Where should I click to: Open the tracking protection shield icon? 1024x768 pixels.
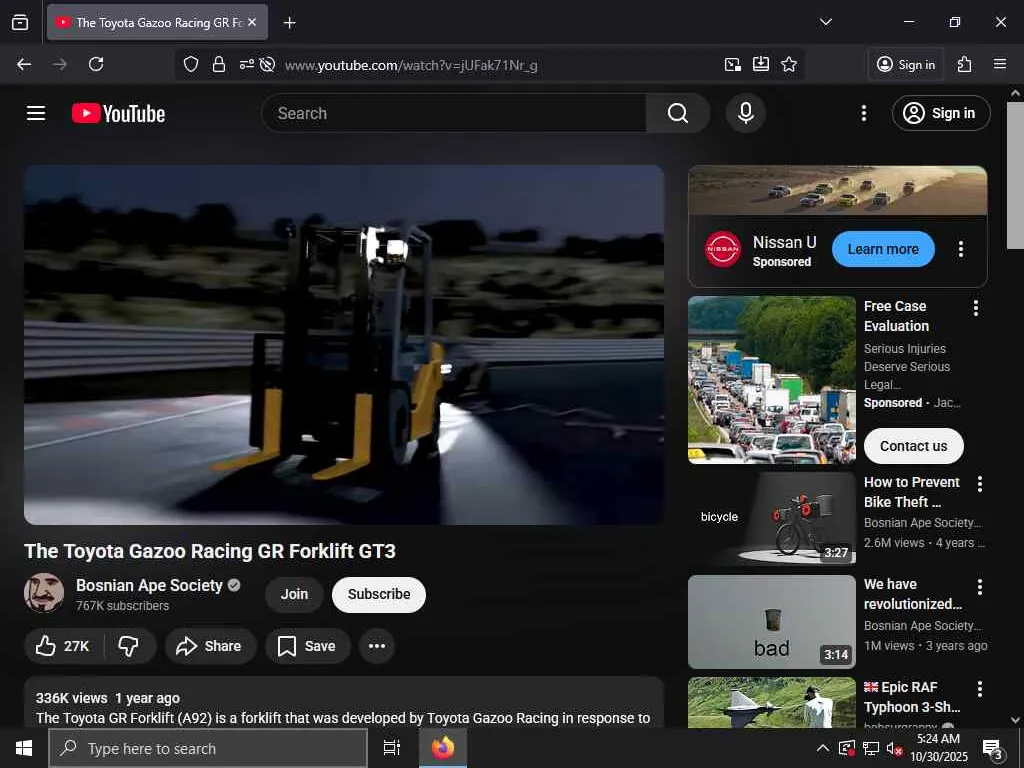tap(191, 64)
